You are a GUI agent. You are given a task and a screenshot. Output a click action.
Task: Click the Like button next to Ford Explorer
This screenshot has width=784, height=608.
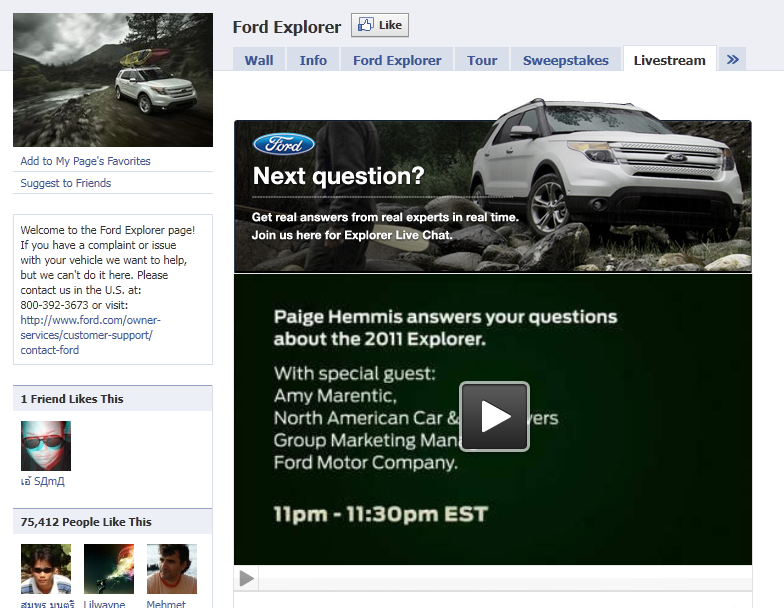pos(380,25)
